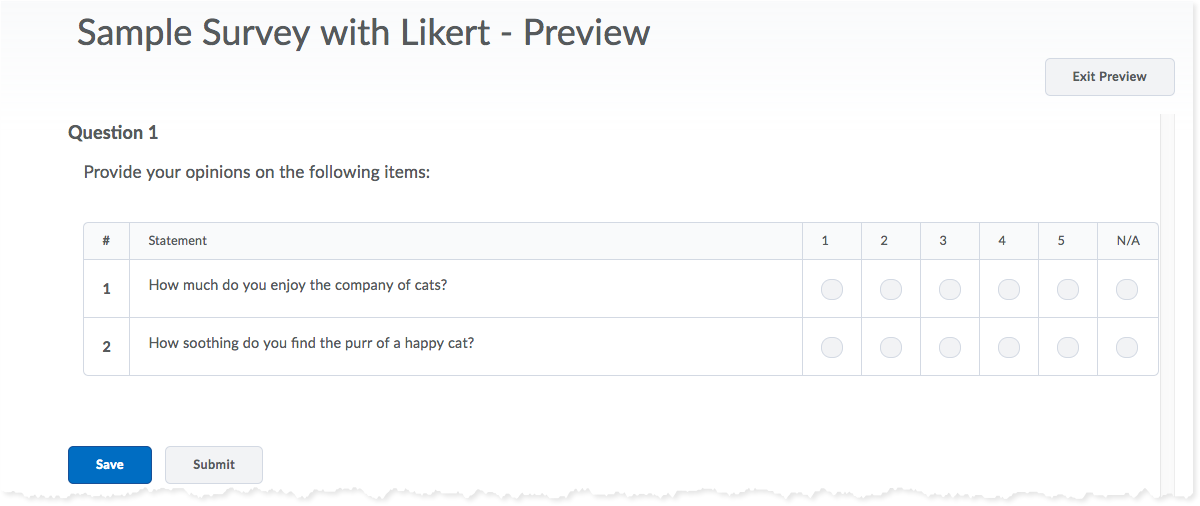Viewport: 1200px width, 506px height.
Task: Select rating 1 for enjoying cats' company
Action: 831,290
